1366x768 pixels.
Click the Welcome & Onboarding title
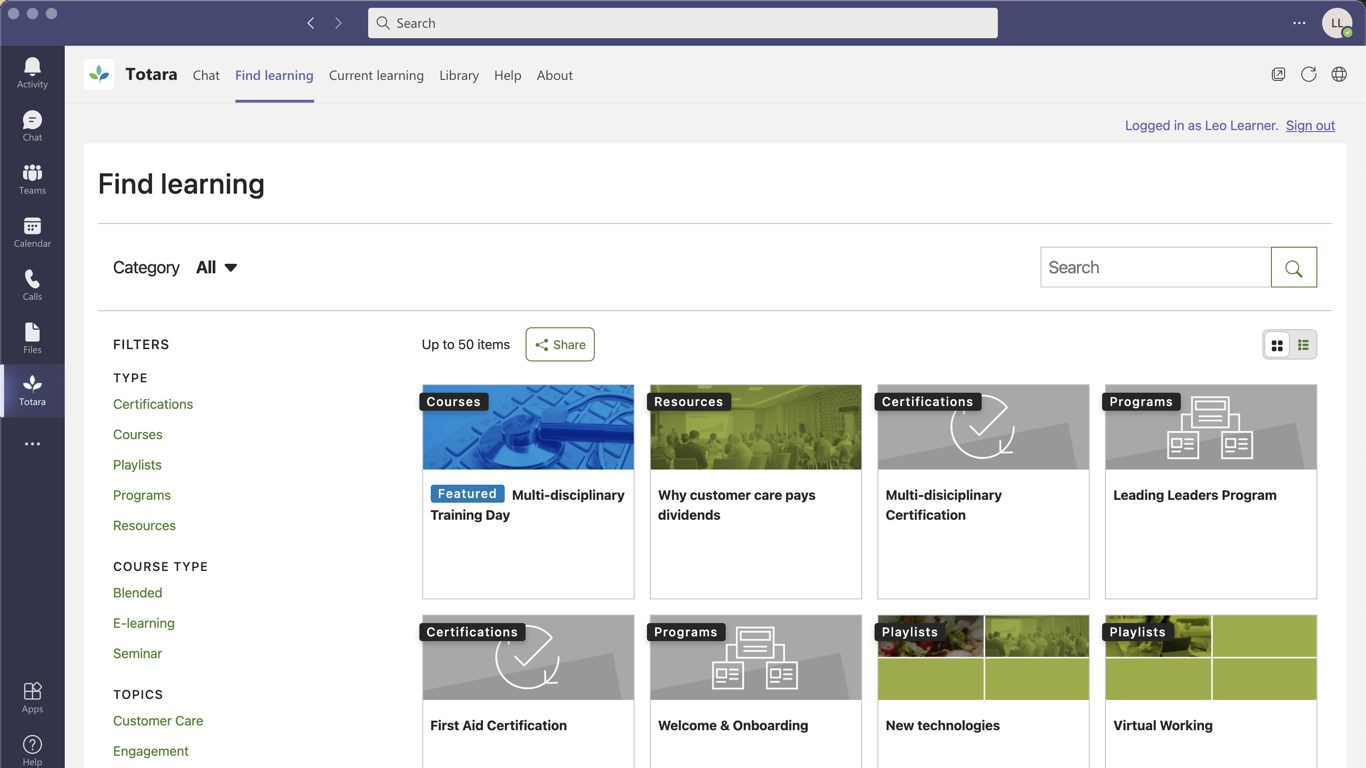tap(733, 725)
